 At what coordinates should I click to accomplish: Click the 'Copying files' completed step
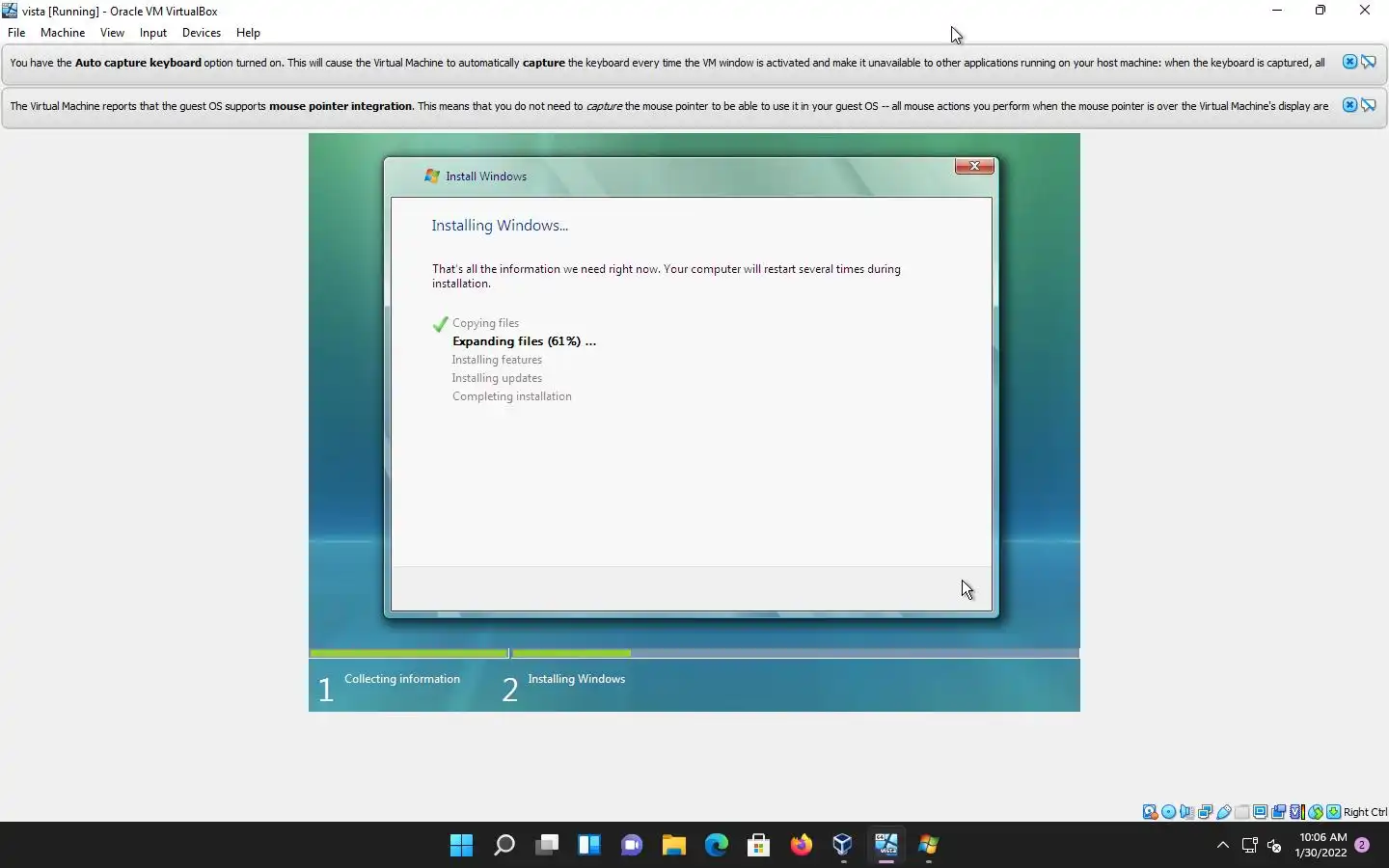tap(485, 323)
